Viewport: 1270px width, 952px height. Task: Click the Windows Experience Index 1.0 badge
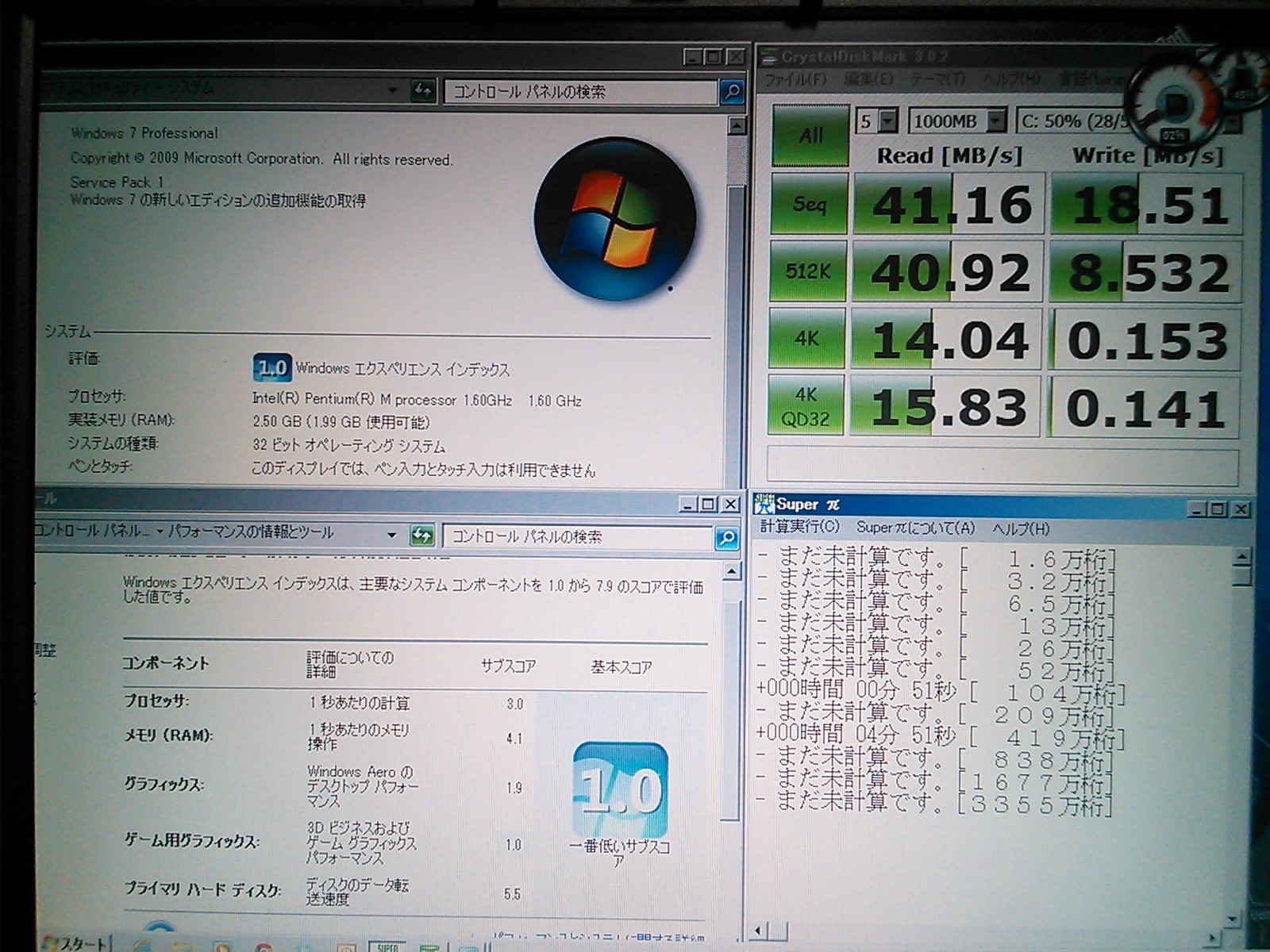pyautogui.click(x=272, y=368)
